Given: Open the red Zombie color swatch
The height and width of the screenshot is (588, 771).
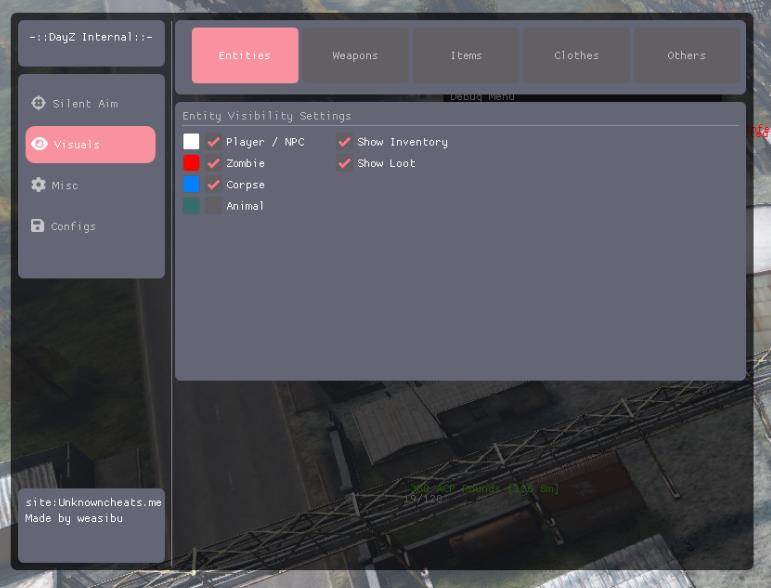Looking at the screenshot, I should (x=191, y=163).
